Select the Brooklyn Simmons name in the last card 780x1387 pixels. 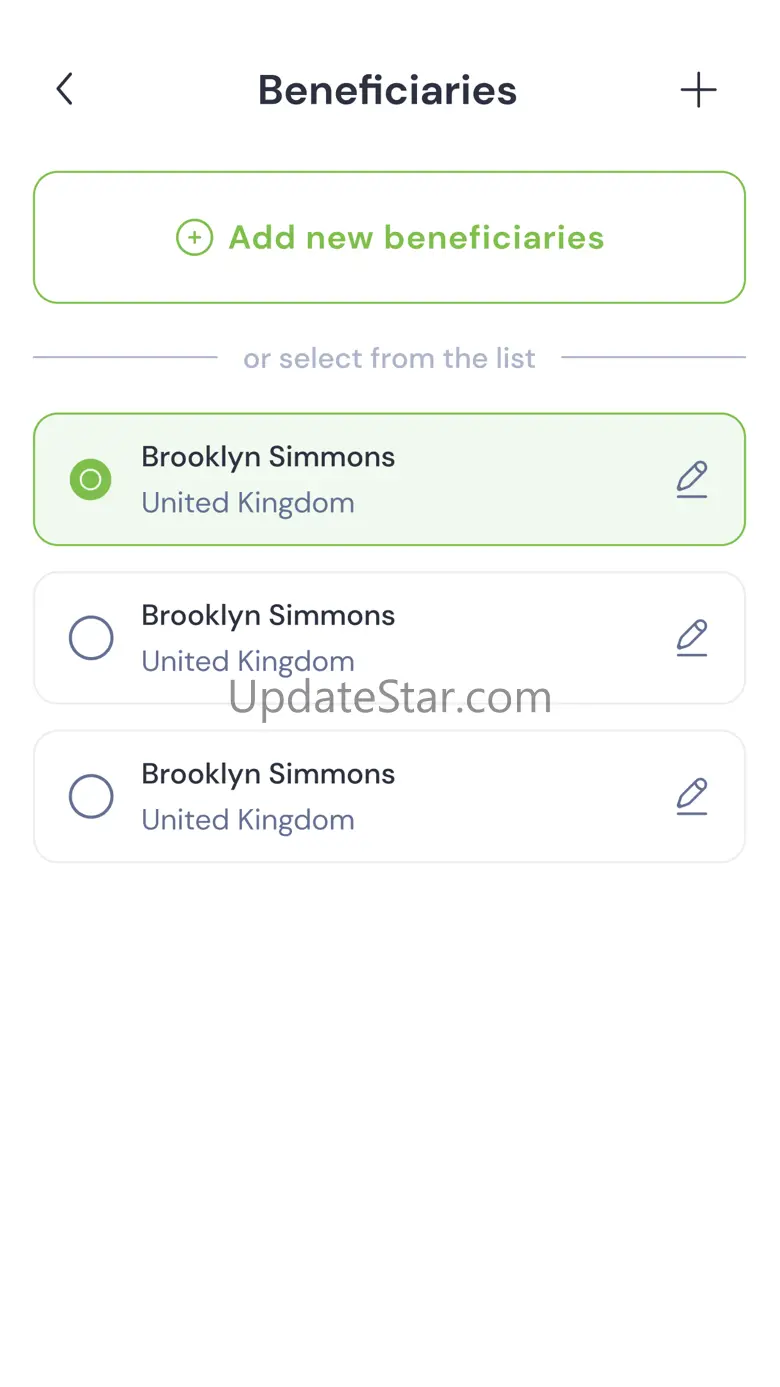pyautogui.click(x=268, y=774)
